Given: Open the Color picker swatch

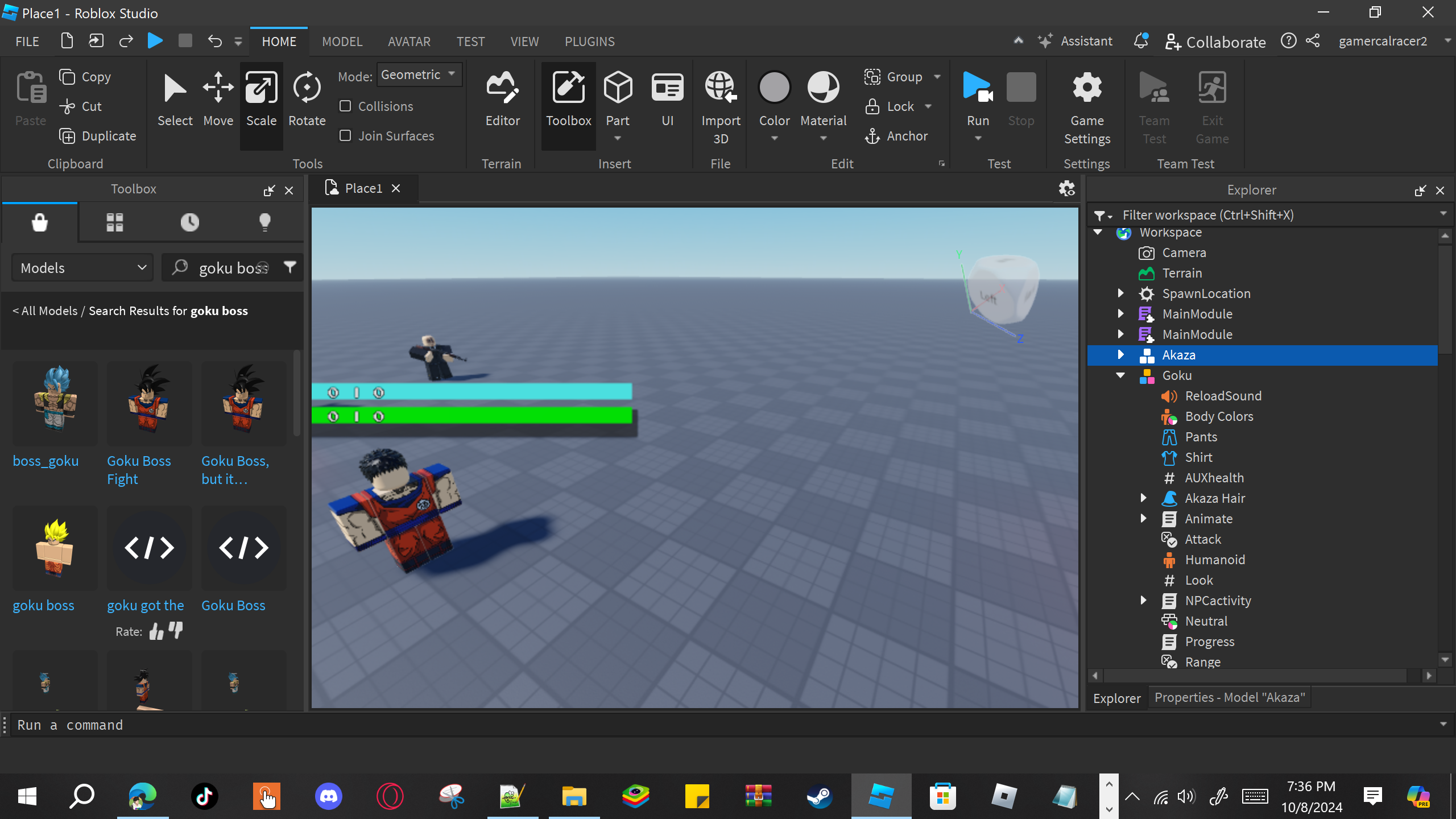Looking at the screenshot, I should click(774, 88).
